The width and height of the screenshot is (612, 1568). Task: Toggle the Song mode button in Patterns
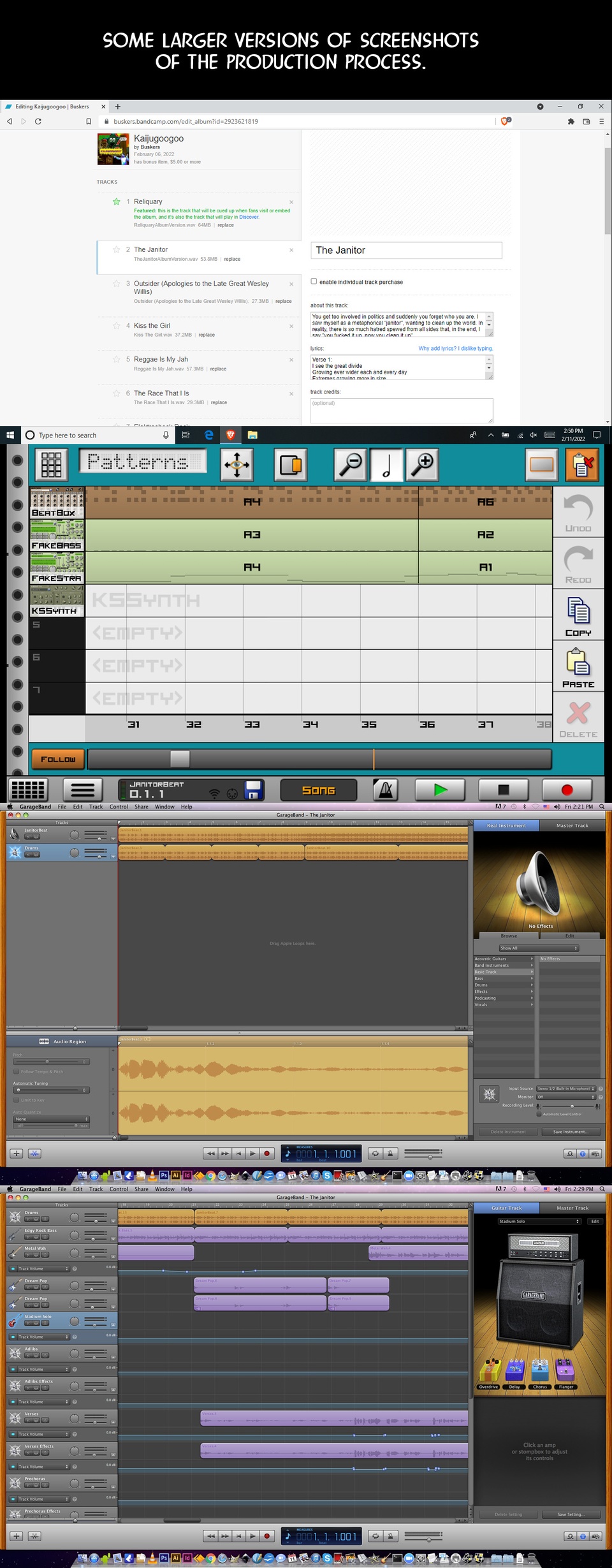point(318,790)
